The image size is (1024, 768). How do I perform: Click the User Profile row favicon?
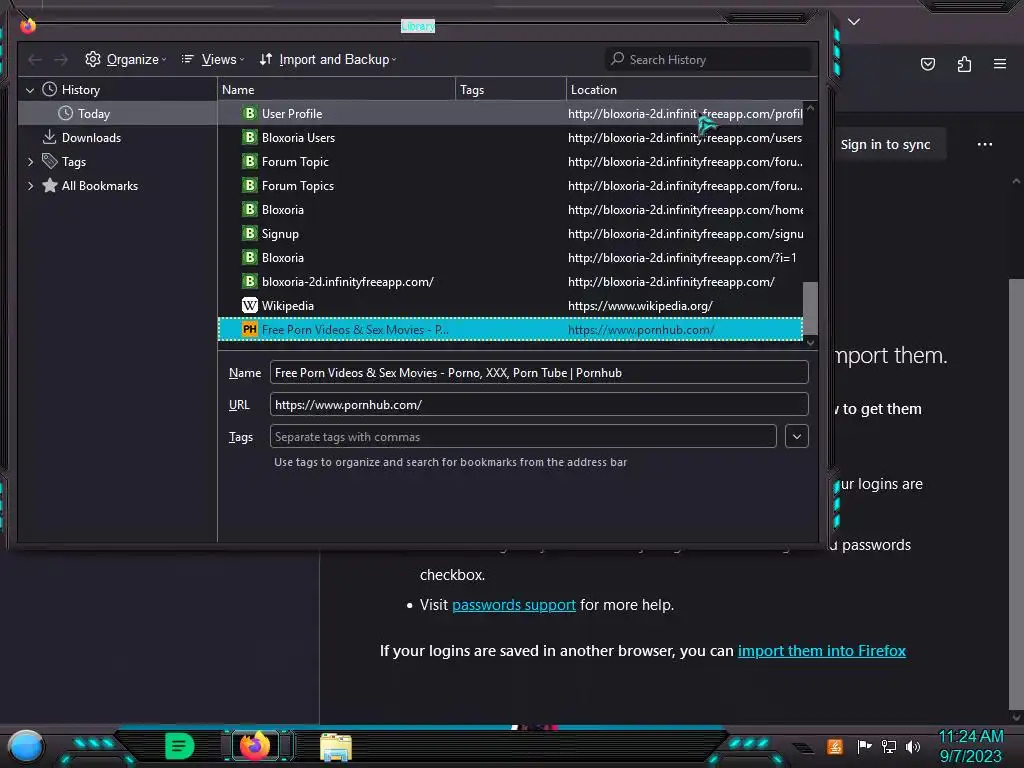[x=249, y=114]
